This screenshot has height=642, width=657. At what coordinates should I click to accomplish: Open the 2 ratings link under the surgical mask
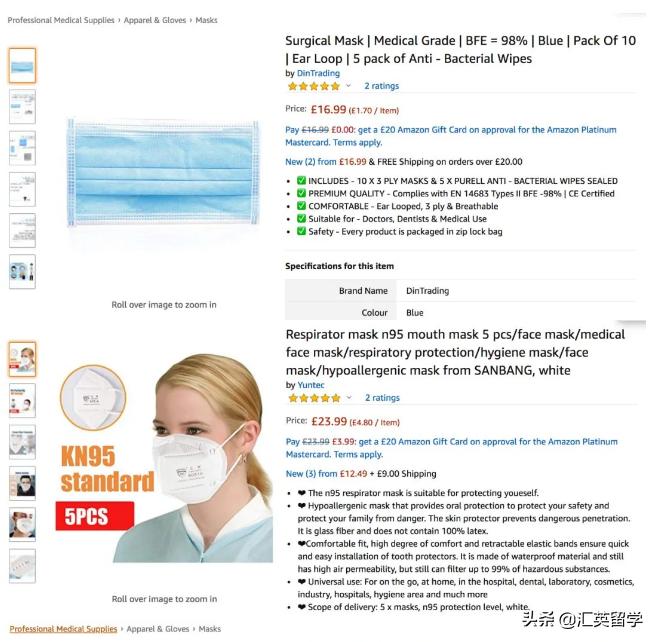(381, 86)
